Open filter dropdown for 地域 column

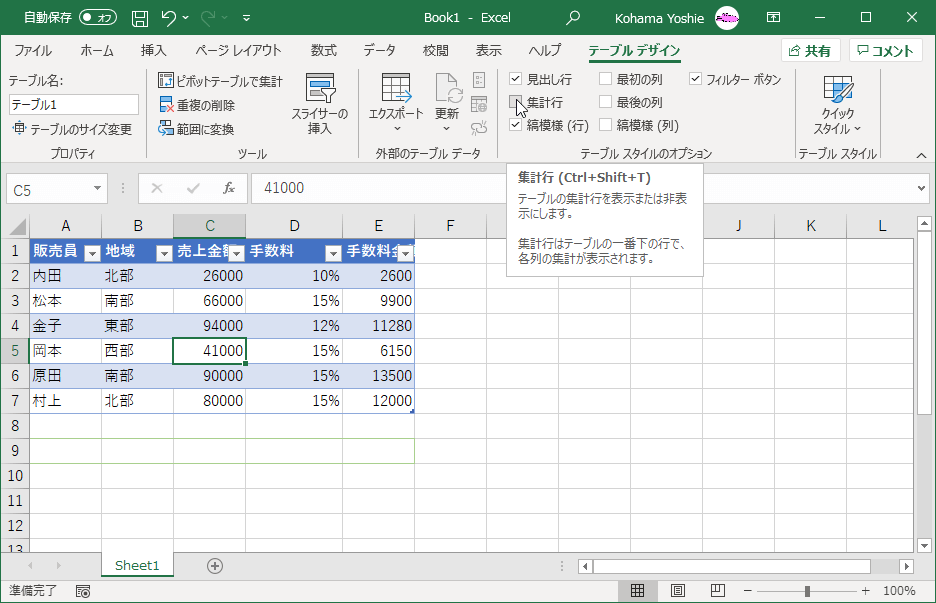[x=164, y=254]
